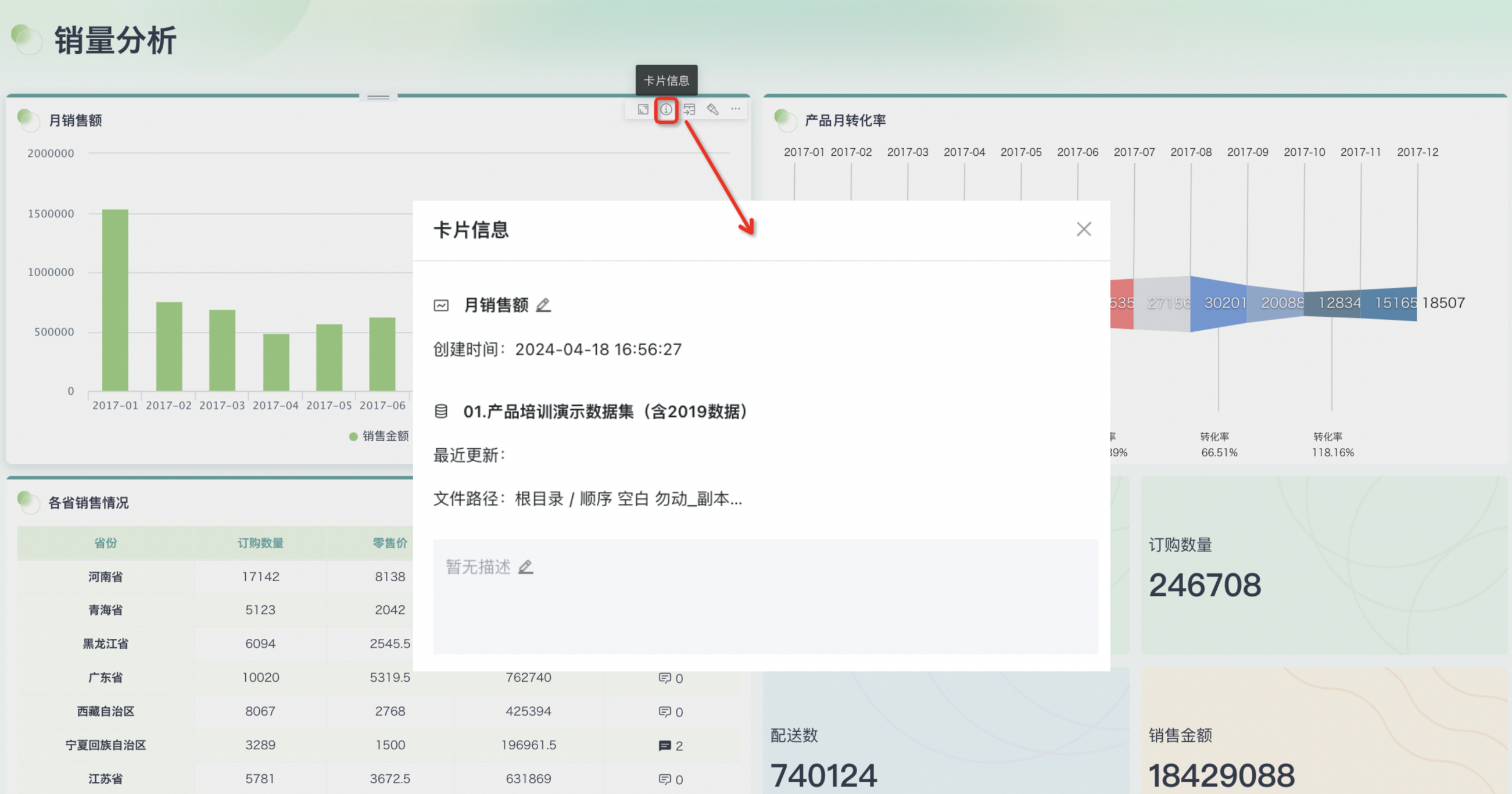Click the 转化率 118.16% label
The height and width of the screenshot is (794, 1512).
1332,445
